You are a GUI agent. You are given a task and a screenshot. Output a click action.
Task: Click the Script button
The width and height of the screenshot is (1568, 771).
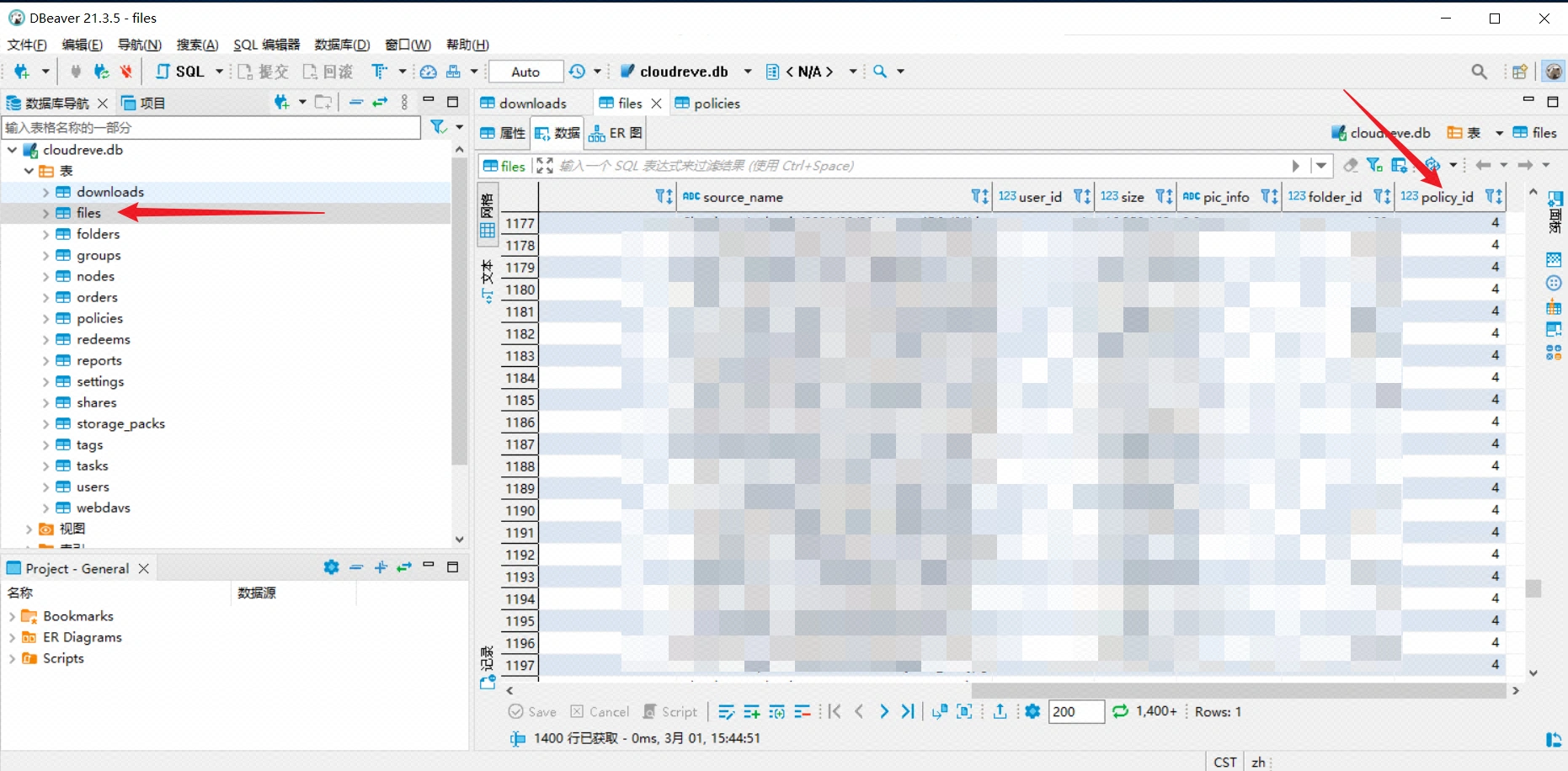point(670,712)
